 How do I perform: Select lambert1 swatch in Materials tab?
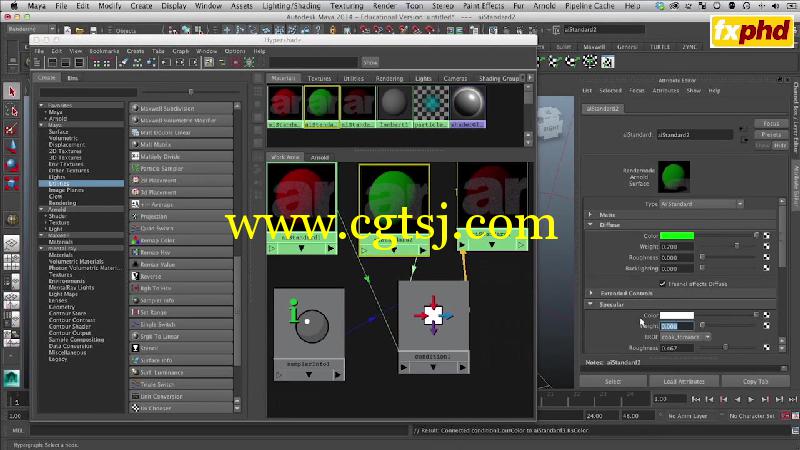coord(394,107)
